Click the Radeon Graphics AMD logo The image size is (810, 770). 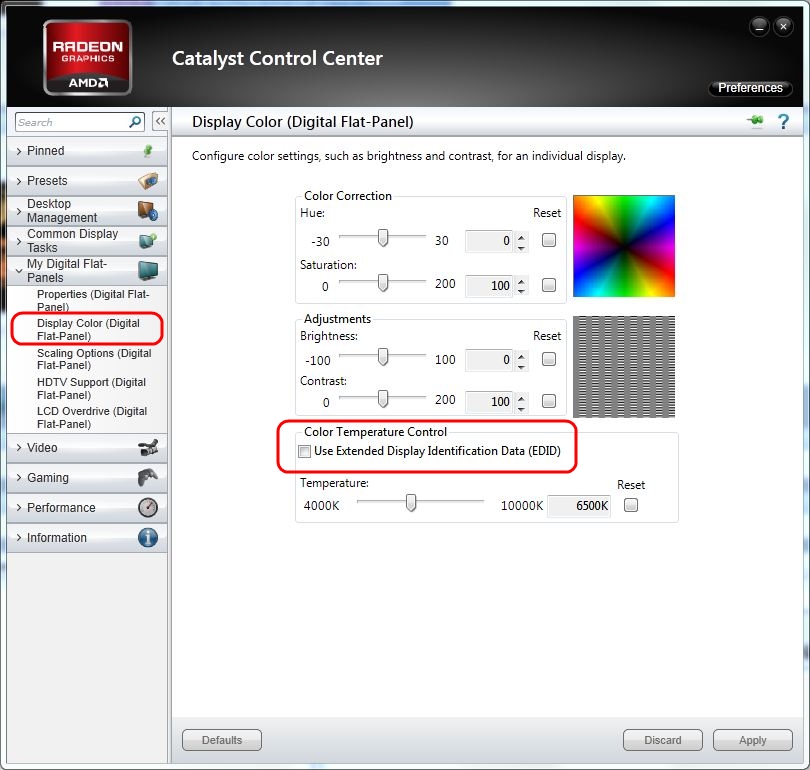click(x=87, y=57)
